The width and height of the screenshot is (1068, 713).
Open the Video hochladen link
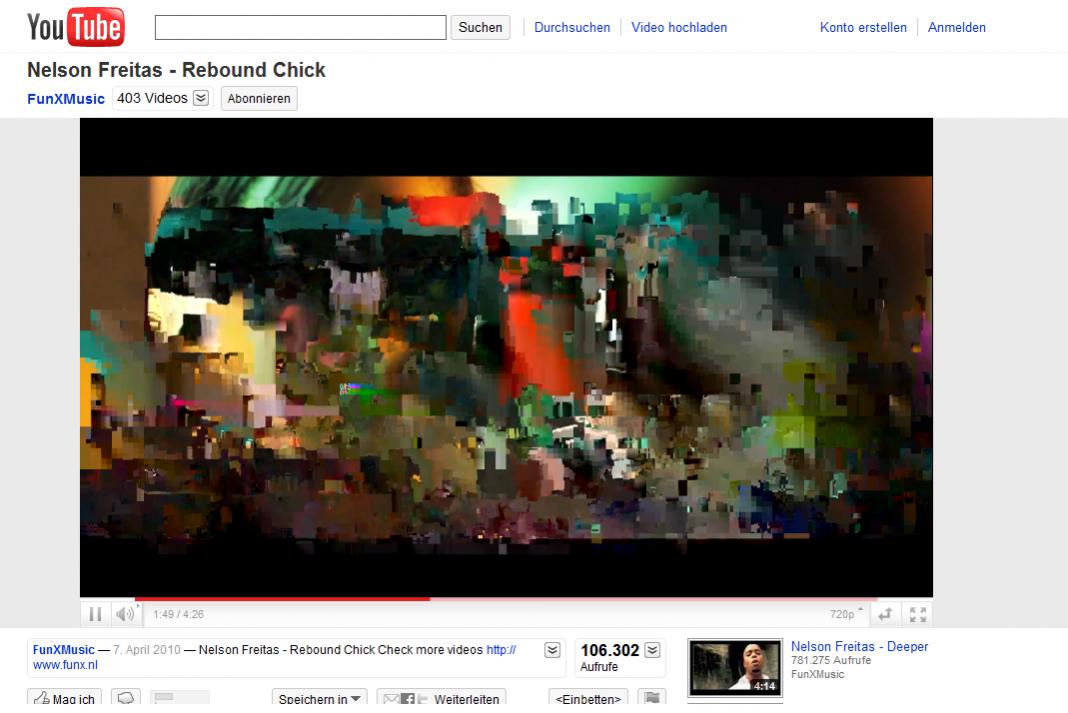(679, 27)
